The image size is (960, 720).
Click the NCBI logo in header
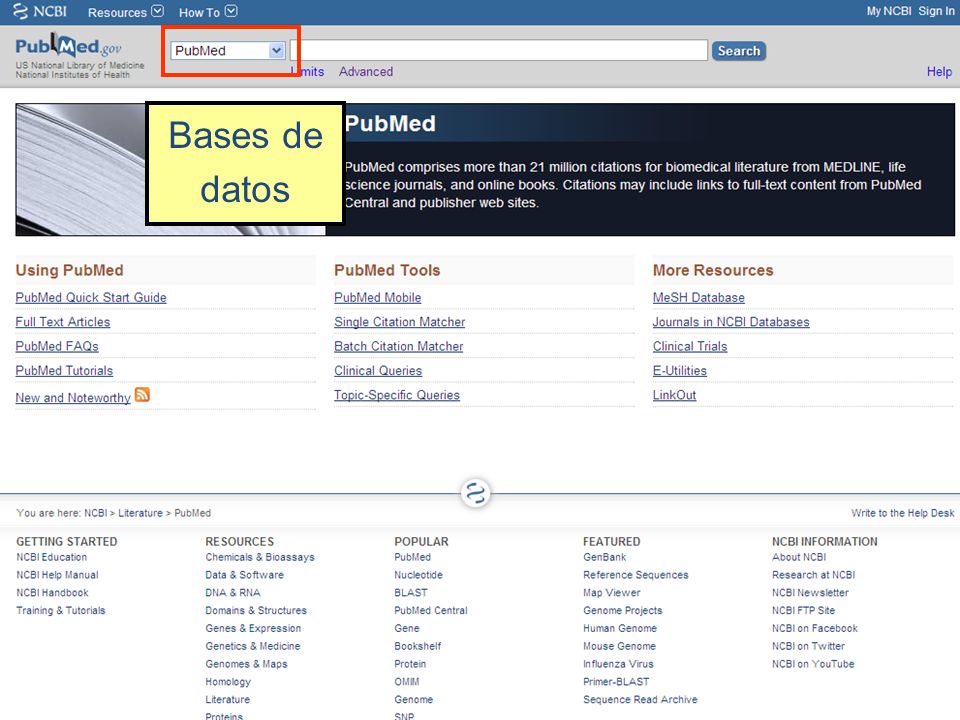(40, 12)
